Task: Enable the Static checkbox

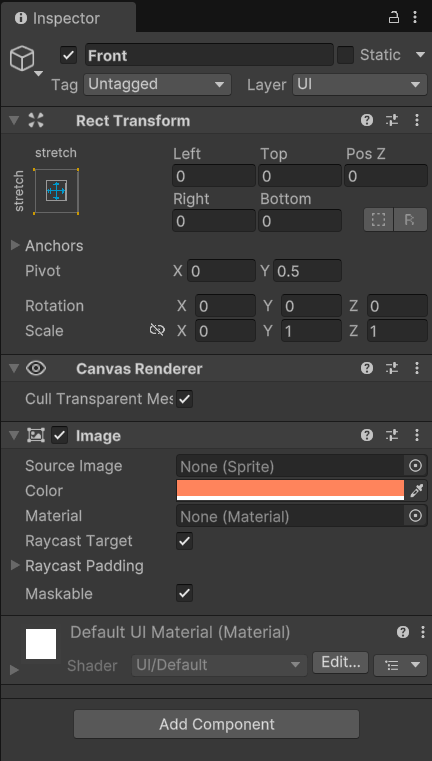Action: tap(346, 55)
